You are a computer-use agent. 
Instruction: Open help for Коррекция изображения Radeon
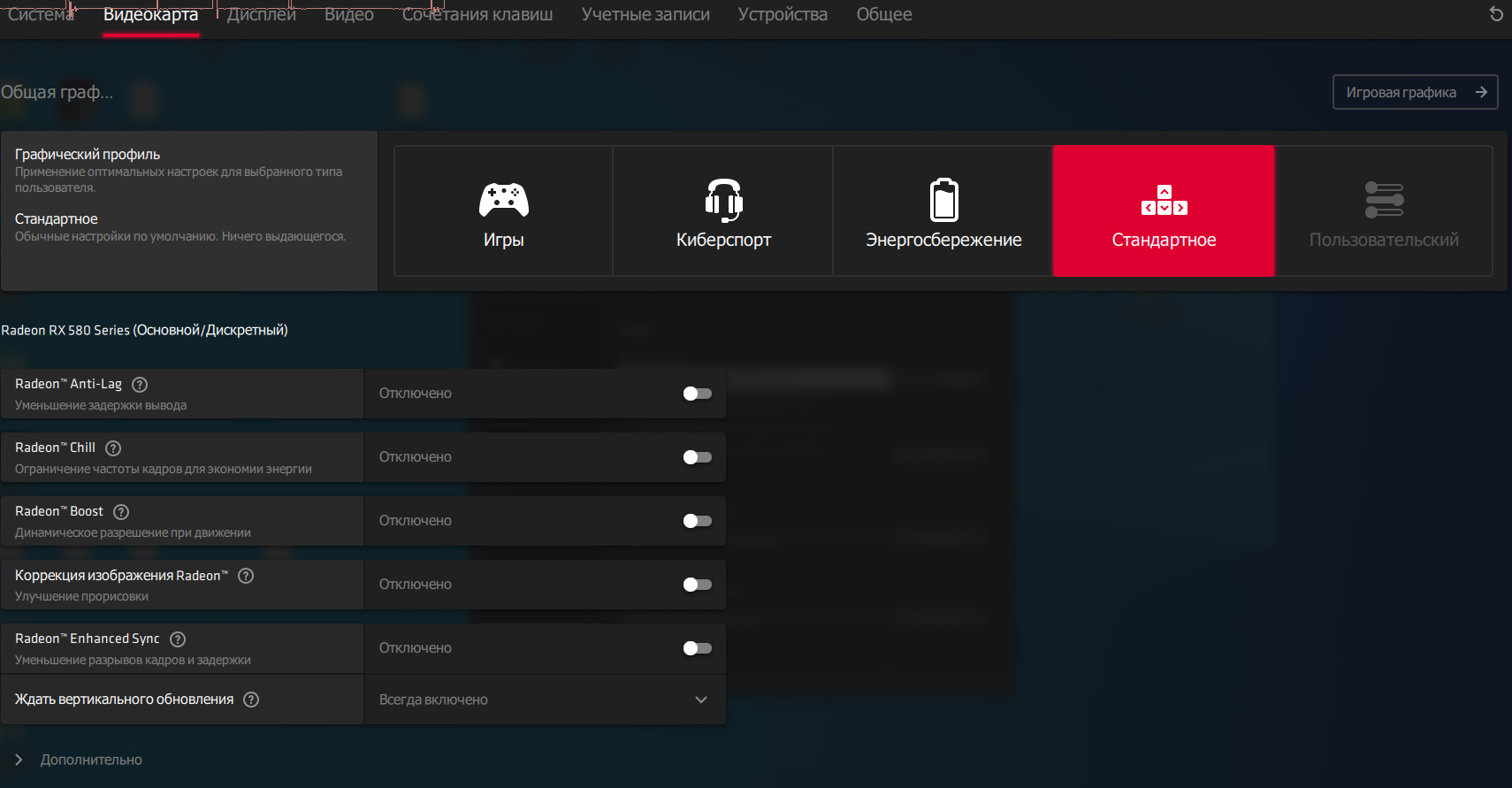pyautogui.click(x=246, y=576)
